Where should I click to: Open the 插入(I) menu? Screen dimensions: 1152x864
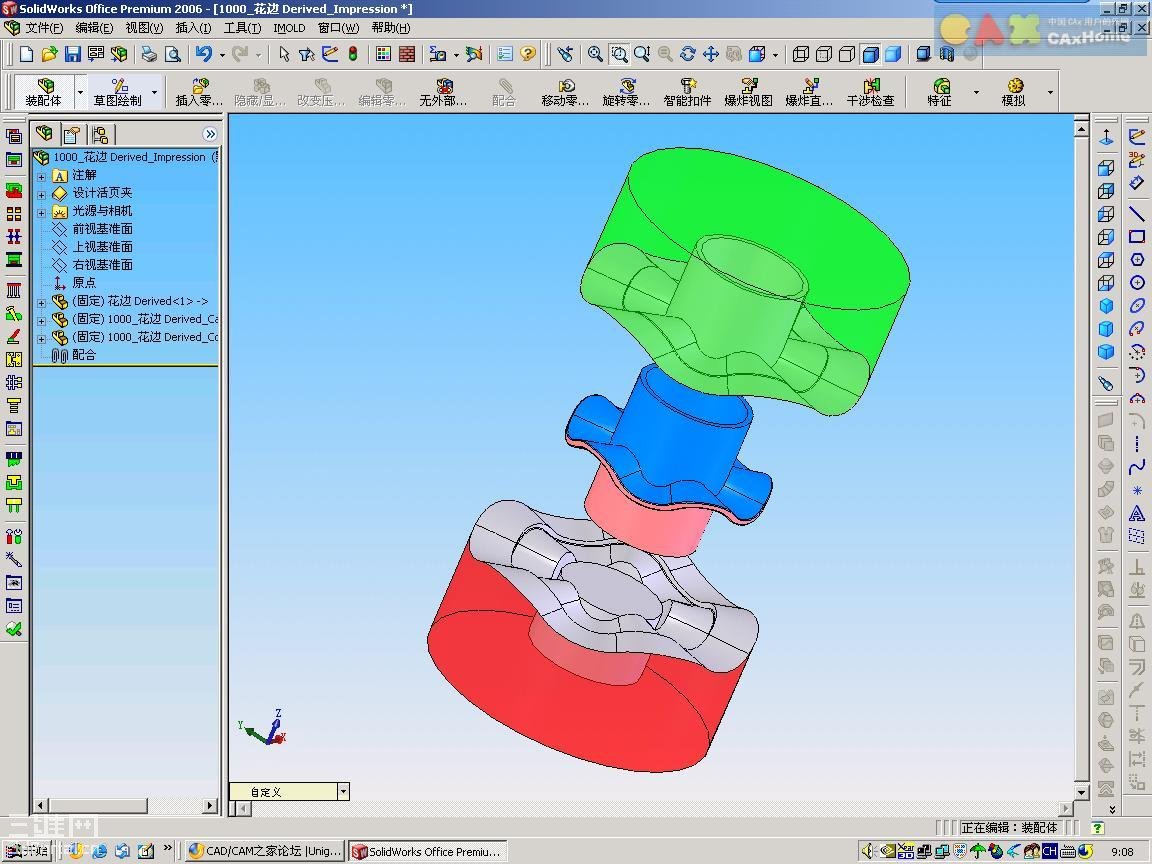(x=193, y=28)
